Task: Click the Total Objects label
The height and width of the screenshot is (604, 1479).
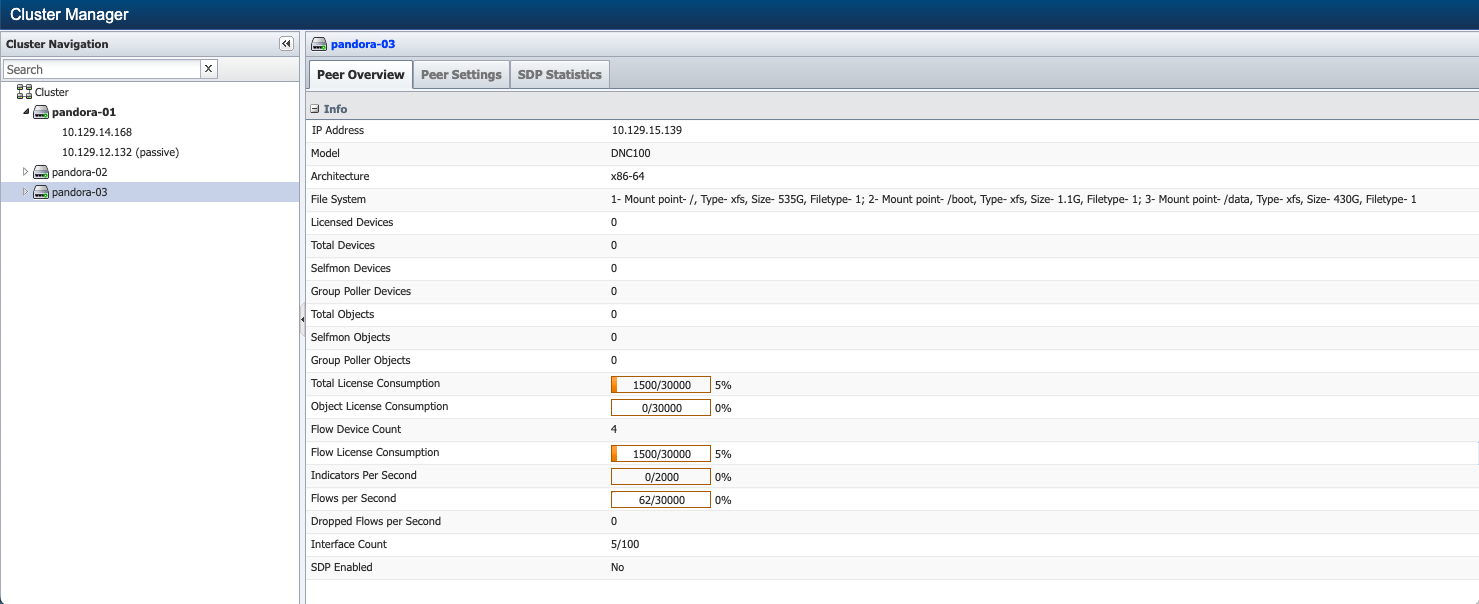Action: (343, 314)
